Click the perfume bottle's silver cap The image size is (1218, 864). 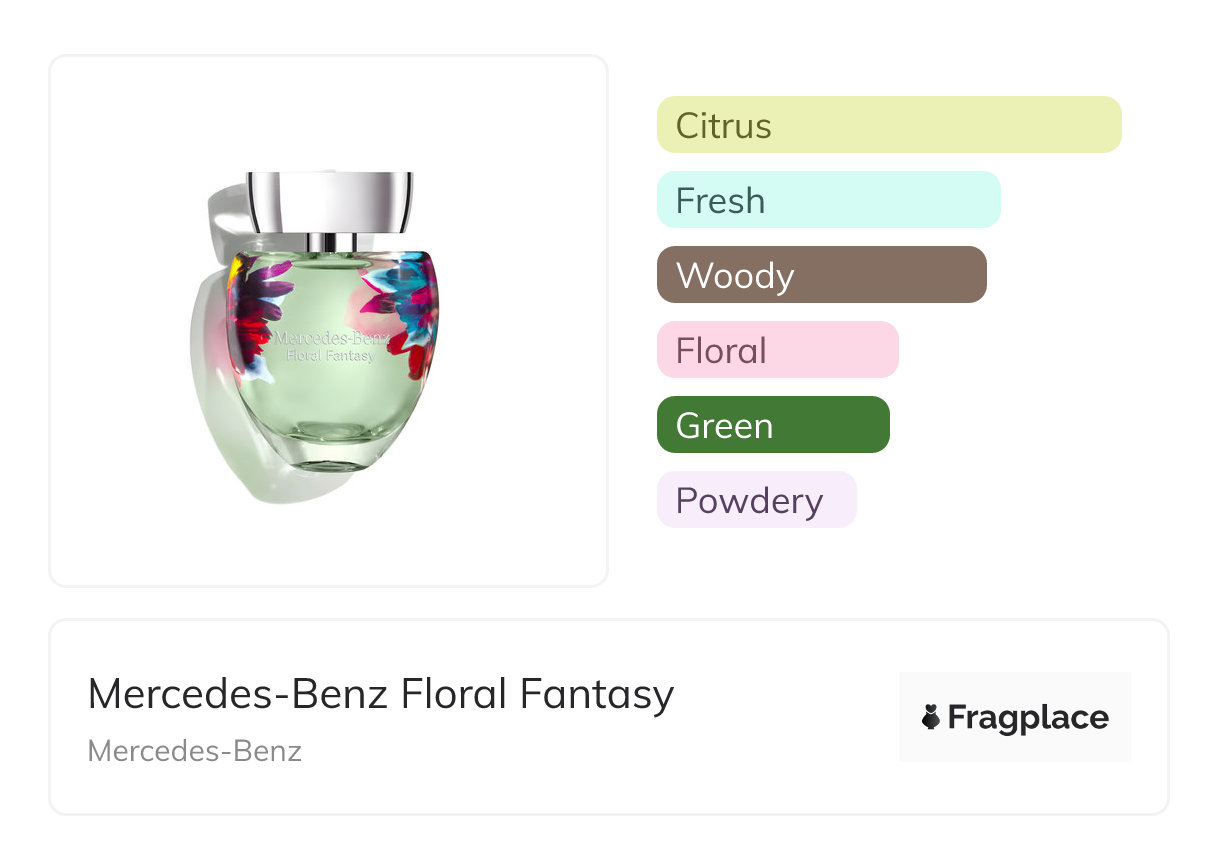coord(330,202)
